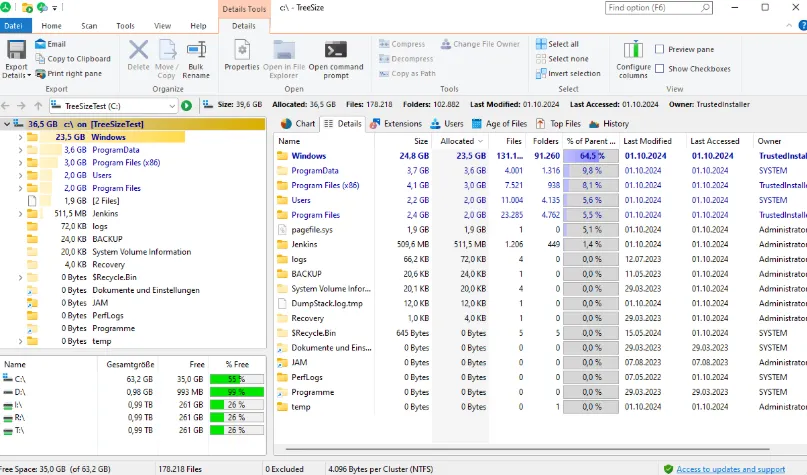Image resolution: width=807 pixels, height=475 pixels.
Task: Expand temp folder in tree
Action: pyautogui.click(x=20, y=341)
